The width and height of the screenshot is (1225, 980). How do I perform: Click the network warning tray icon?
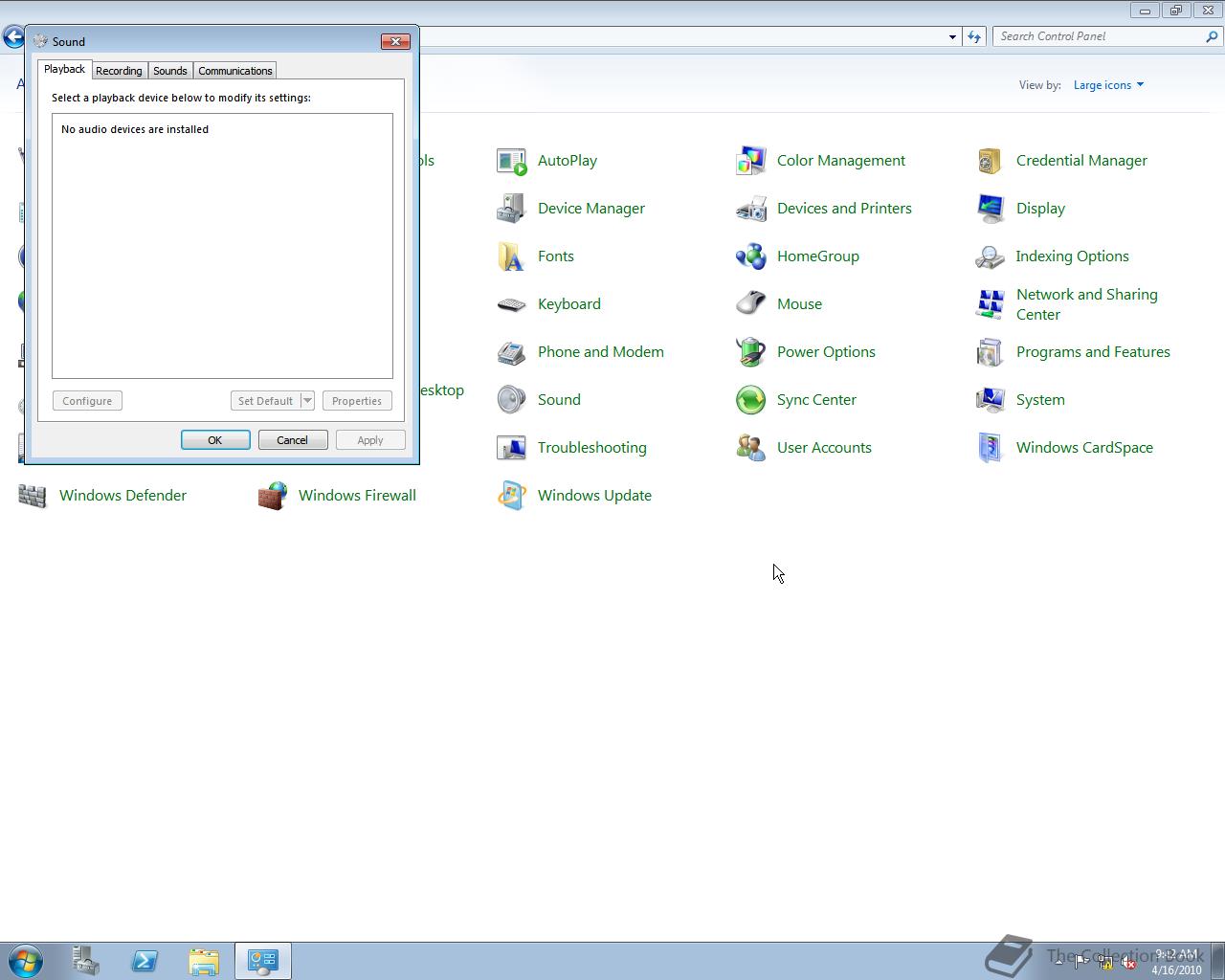point(1104,963)
